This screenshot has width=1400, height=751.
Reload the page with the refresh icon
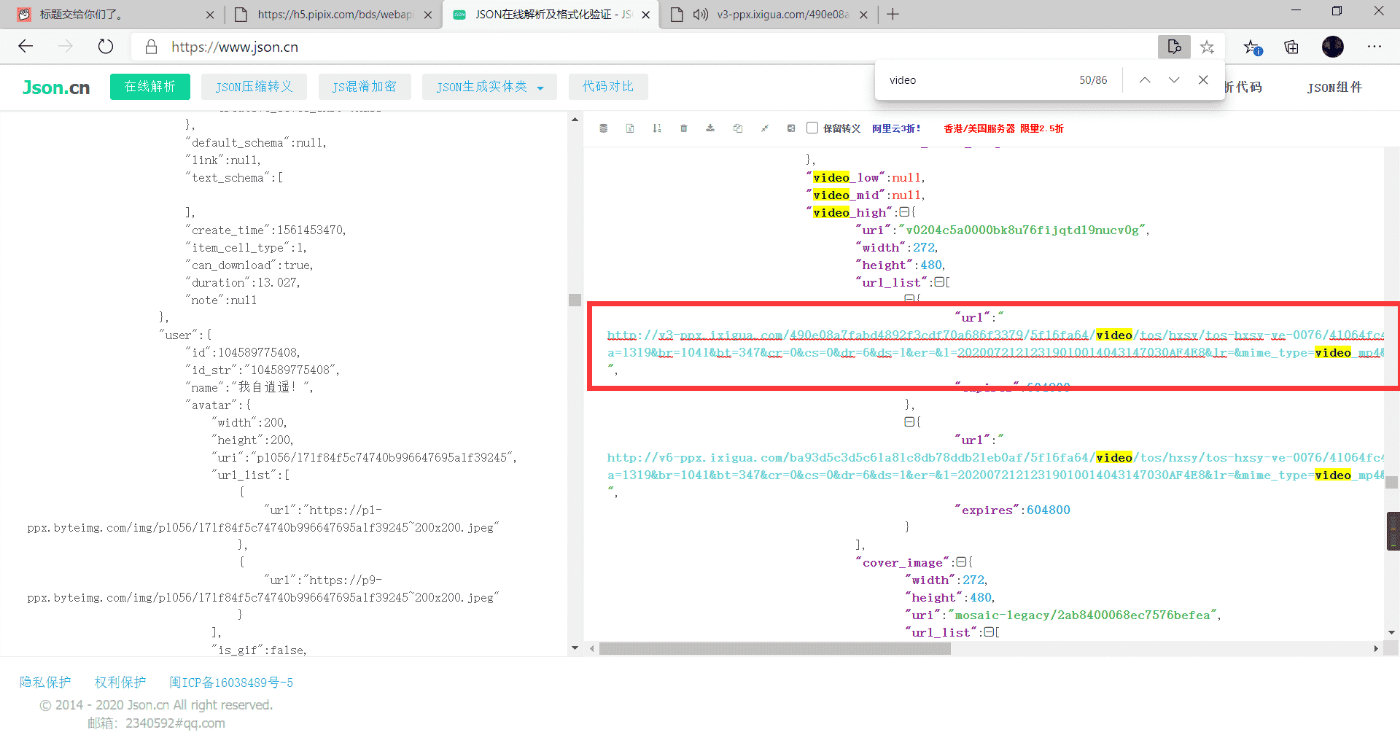point(106,47)
